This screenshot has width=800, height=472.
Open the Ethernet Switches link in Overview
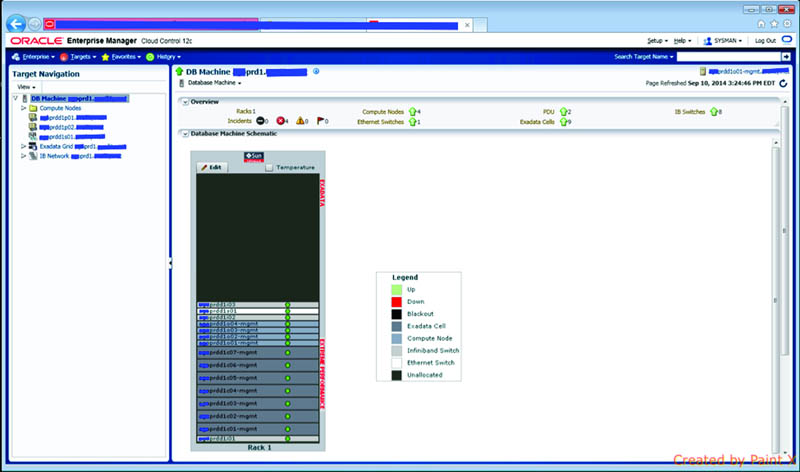[381, 122]
